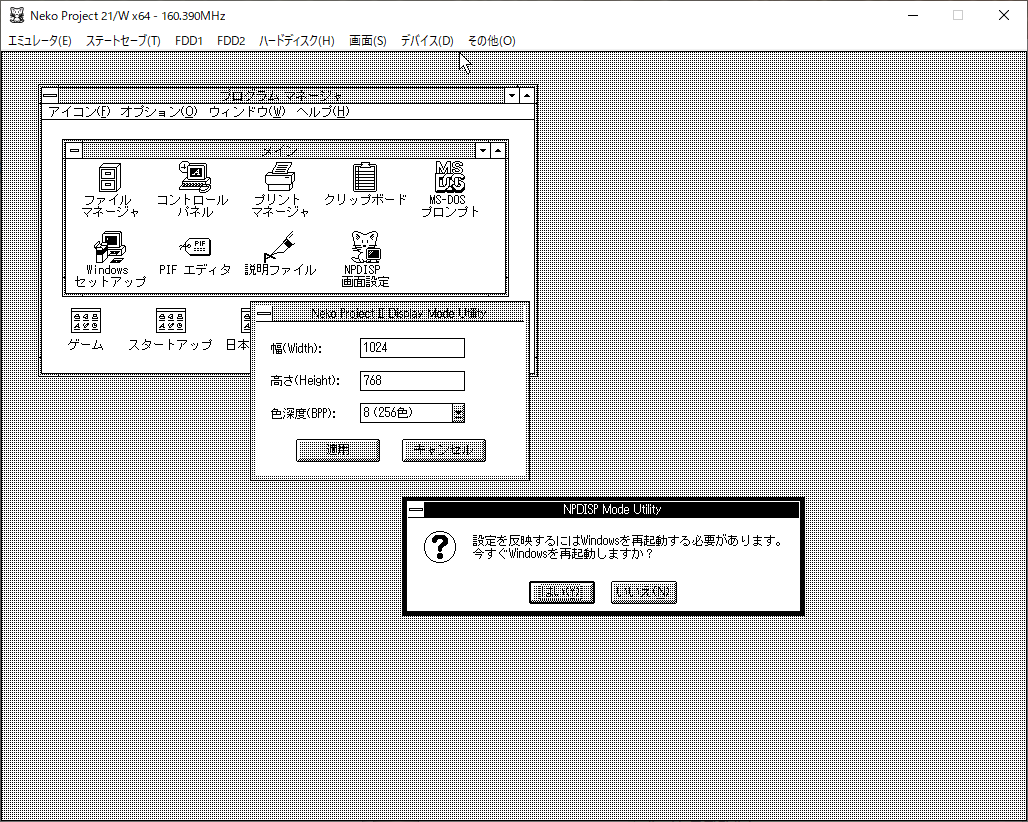Screen dimensions: 1028x822
Task: Minimize the Program Manager window arrow
Action: tap(512, 95)
